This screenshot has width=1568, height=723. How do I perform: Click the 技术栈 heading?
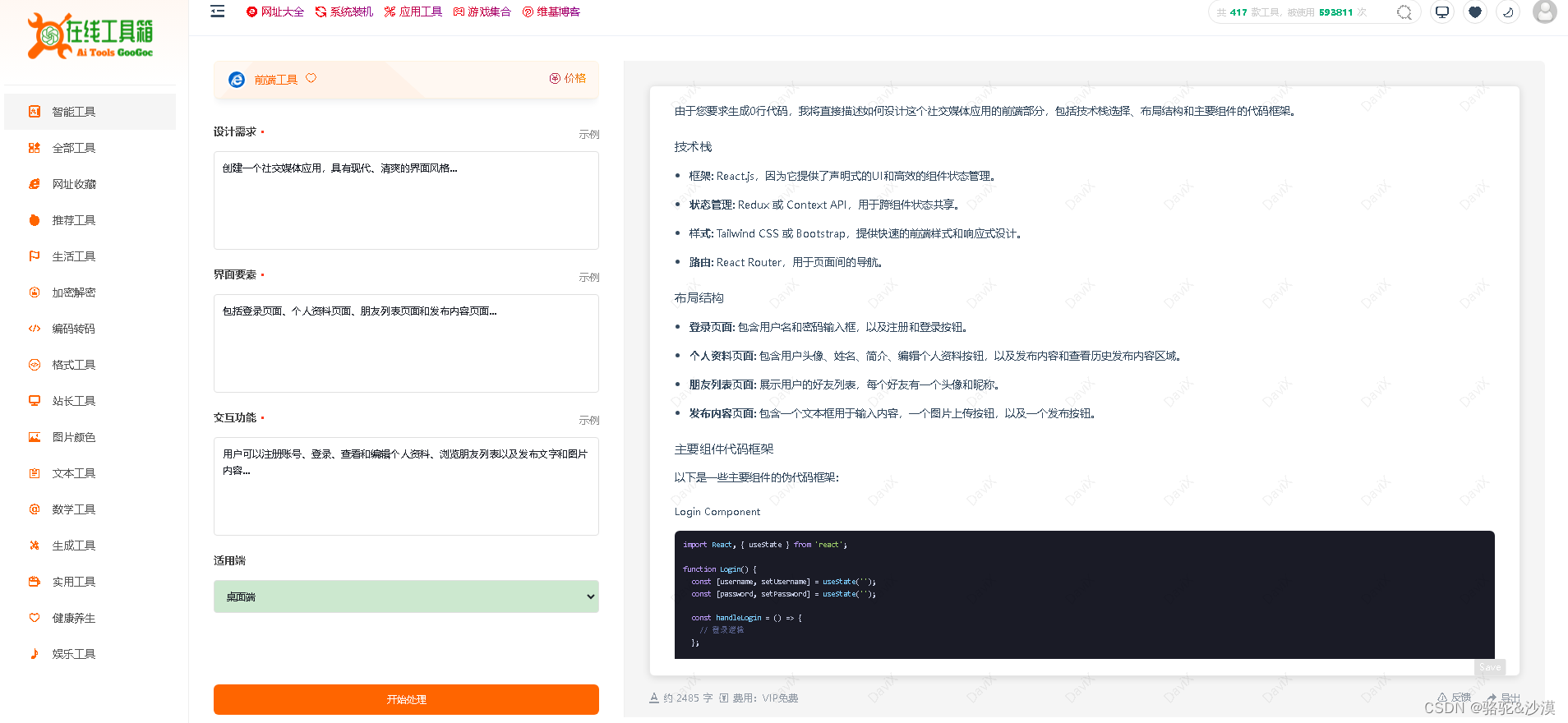click(x=694, y=147)
